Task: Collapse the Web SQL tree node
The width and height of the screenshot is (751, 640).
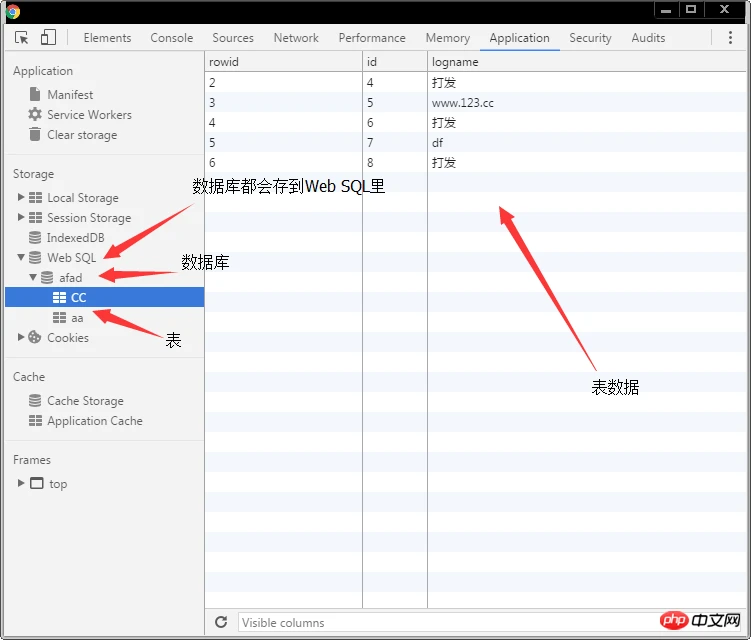Action: click(21, 257)
